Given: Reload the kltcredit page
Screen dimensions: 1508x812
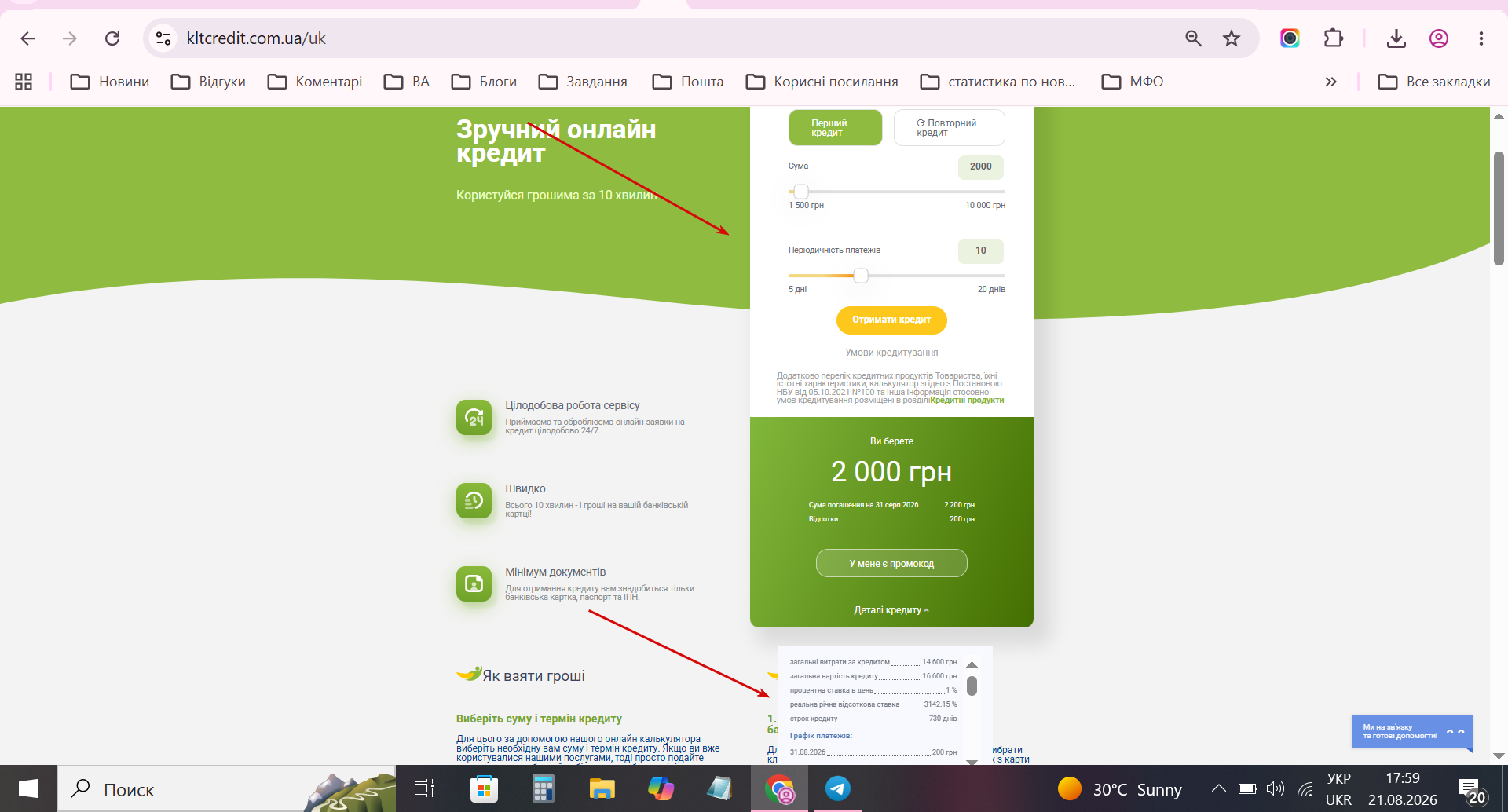Looking at the screenshot, I should [x=112, y=38].
